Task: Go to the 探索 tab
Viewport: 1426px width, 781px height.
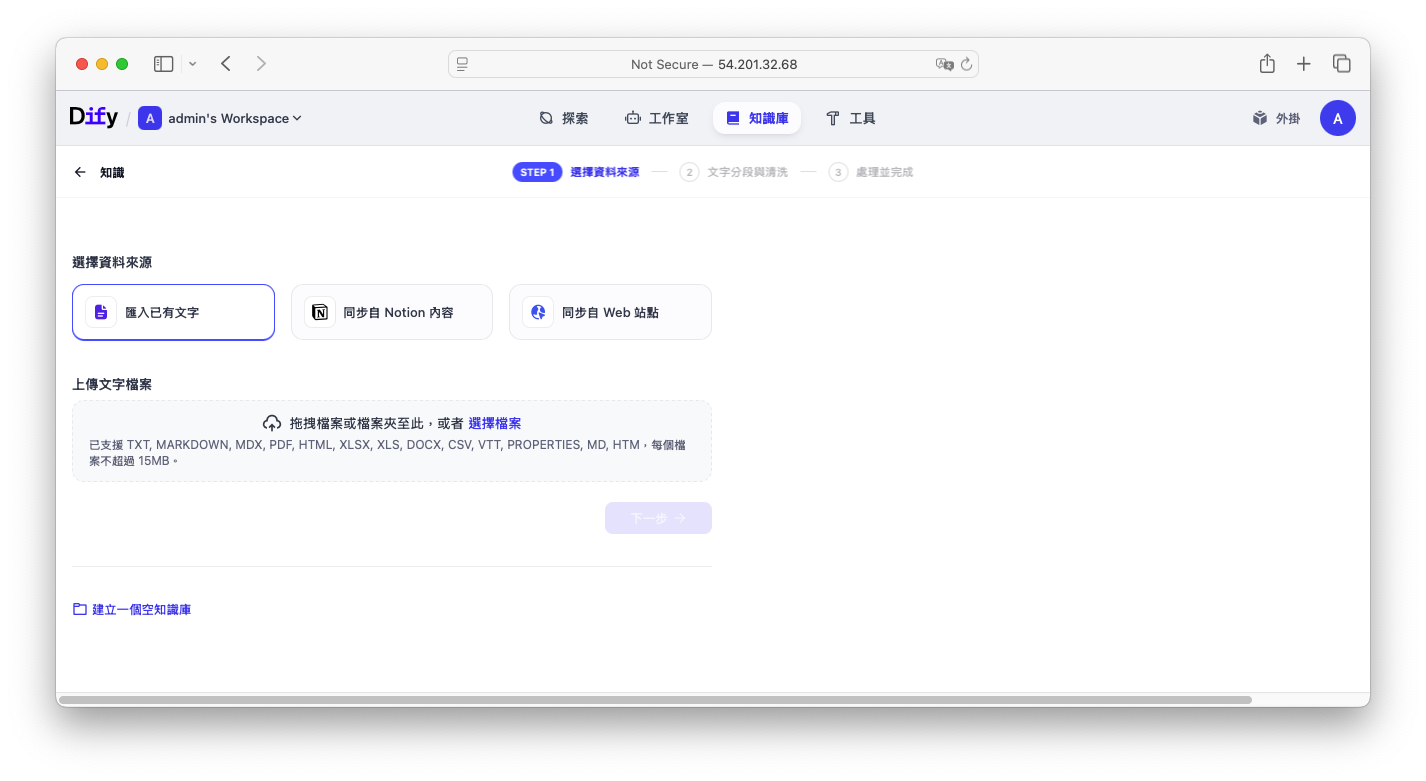Action: 563,118
